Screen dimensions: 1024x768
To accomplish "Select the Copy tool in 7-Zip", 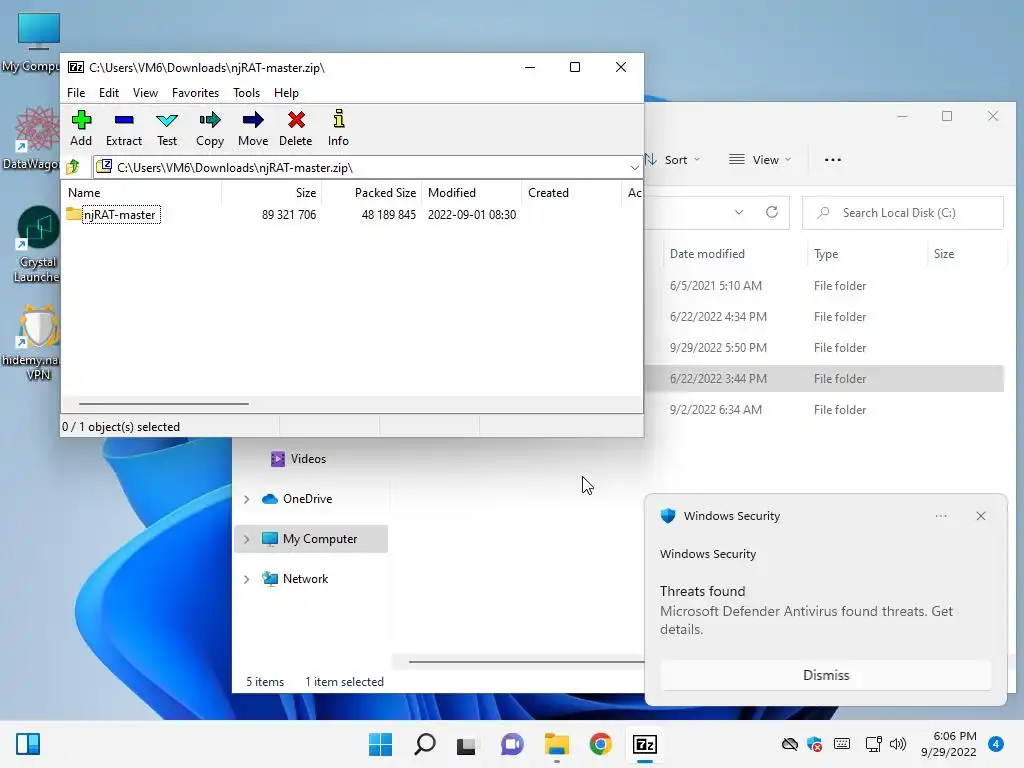I will tap(210, 128).
